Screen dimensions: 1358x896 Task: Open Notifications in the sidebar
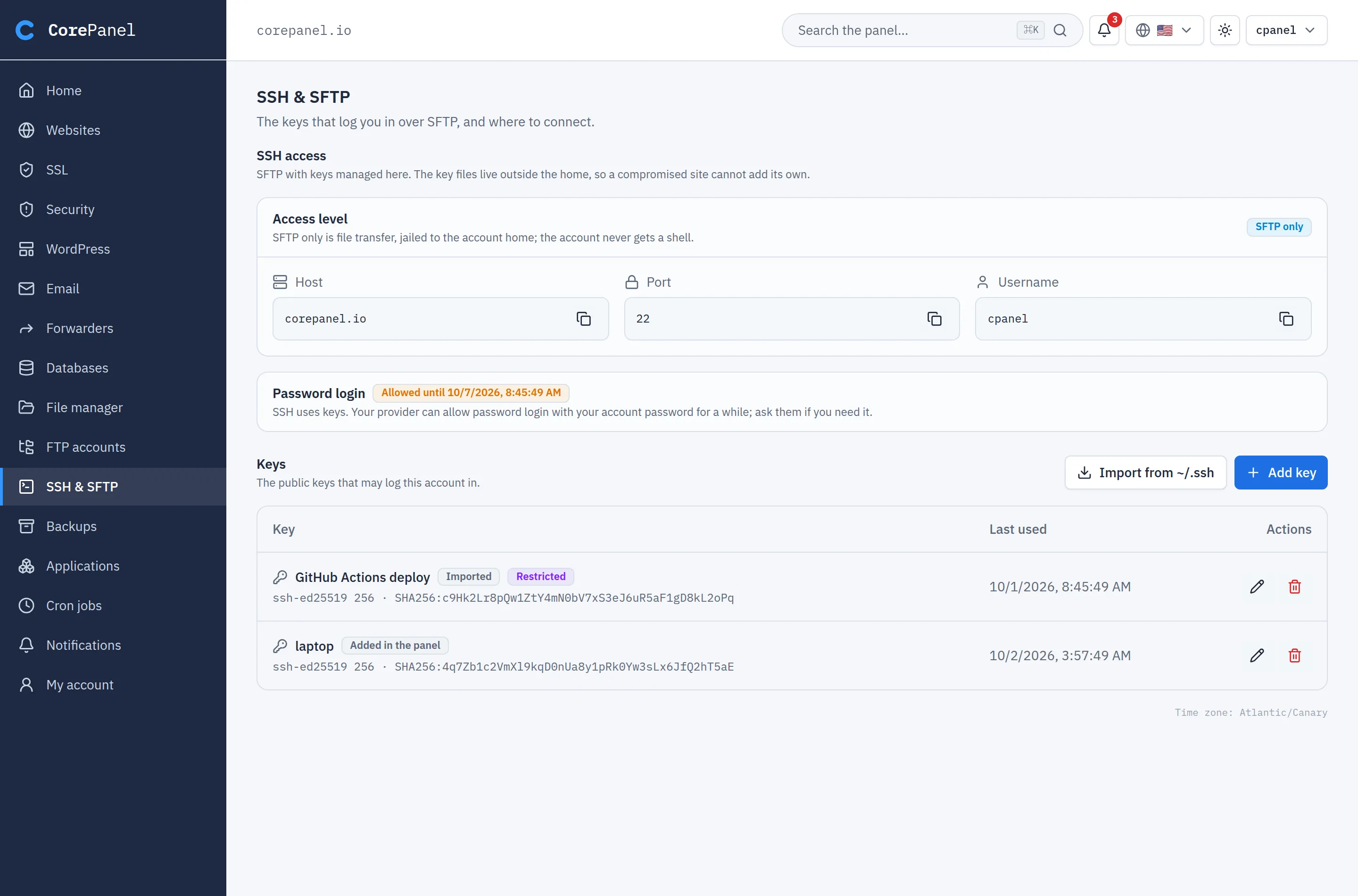pos(113,645)
